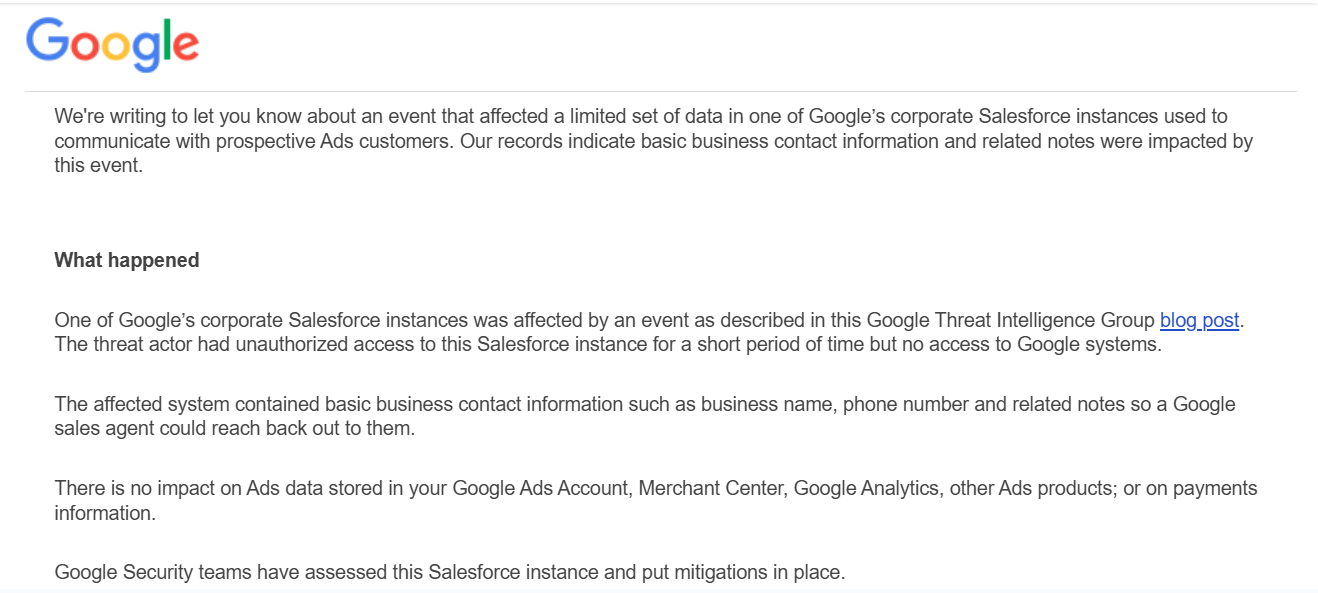
Task: Click the paragraph about no impact on Ads data
Action: [x=656, y=501]
